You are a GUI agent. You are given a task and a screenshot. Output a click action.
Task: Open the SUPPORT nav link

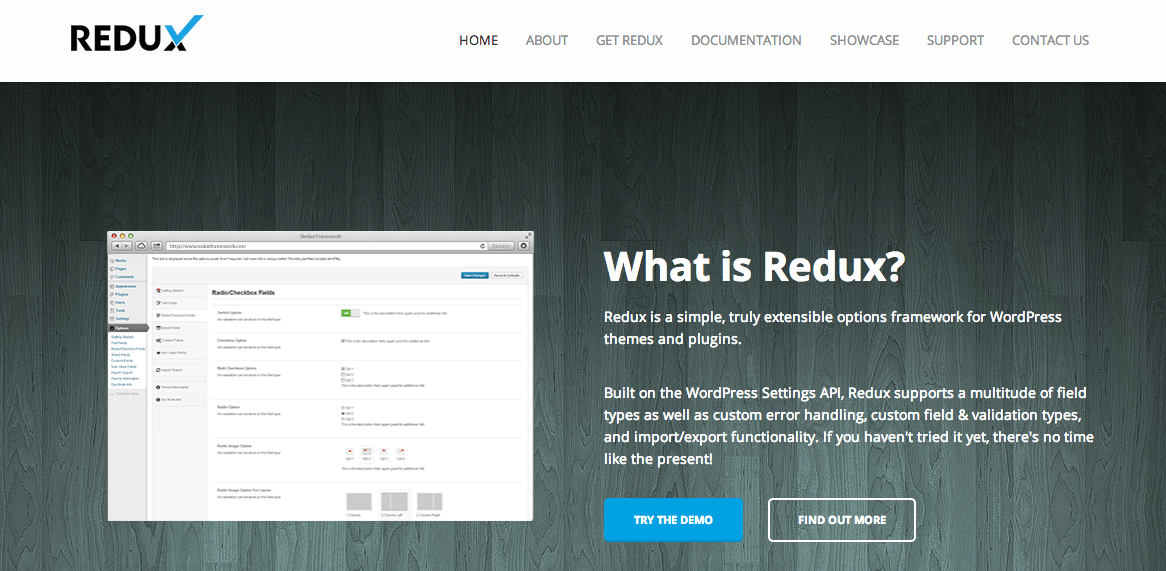(x=955, y=40)
